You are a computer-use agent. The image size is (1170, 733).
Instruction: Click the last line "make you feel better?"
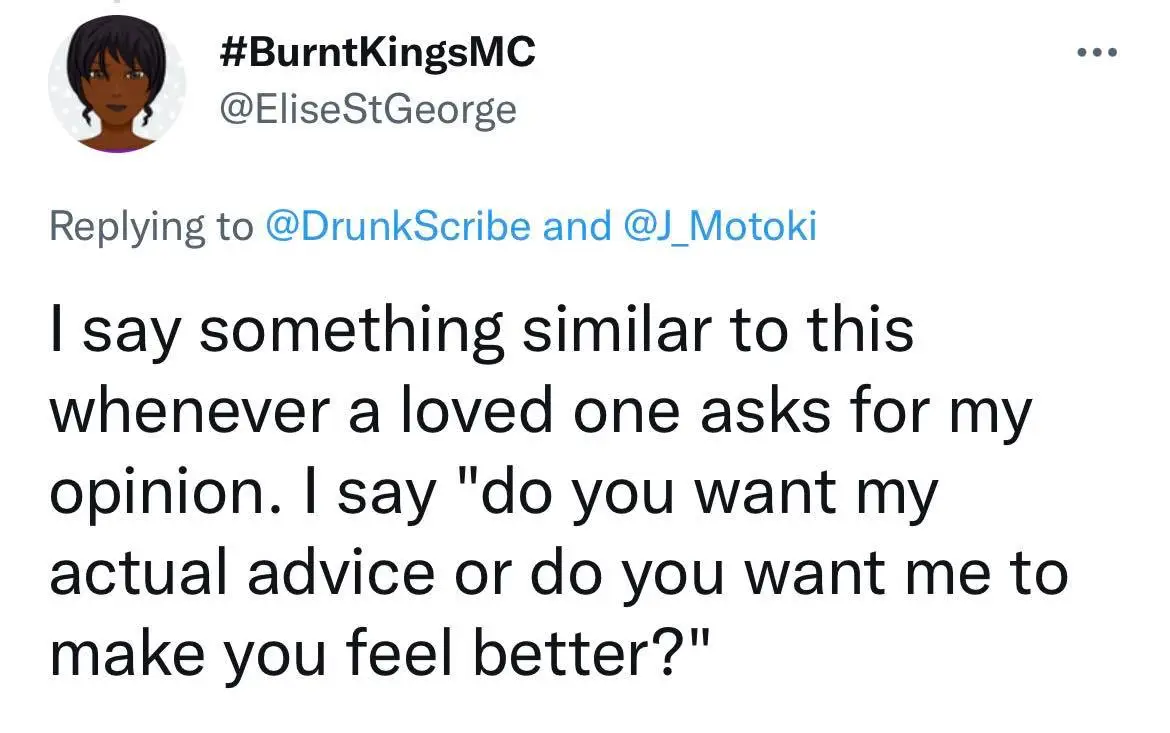(x=381, y=654)
